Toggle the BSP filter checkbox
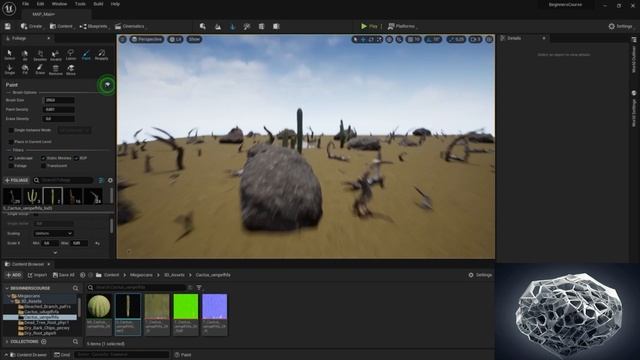The image size is (640, 360). pyautogui.click(x=76, y=158)
